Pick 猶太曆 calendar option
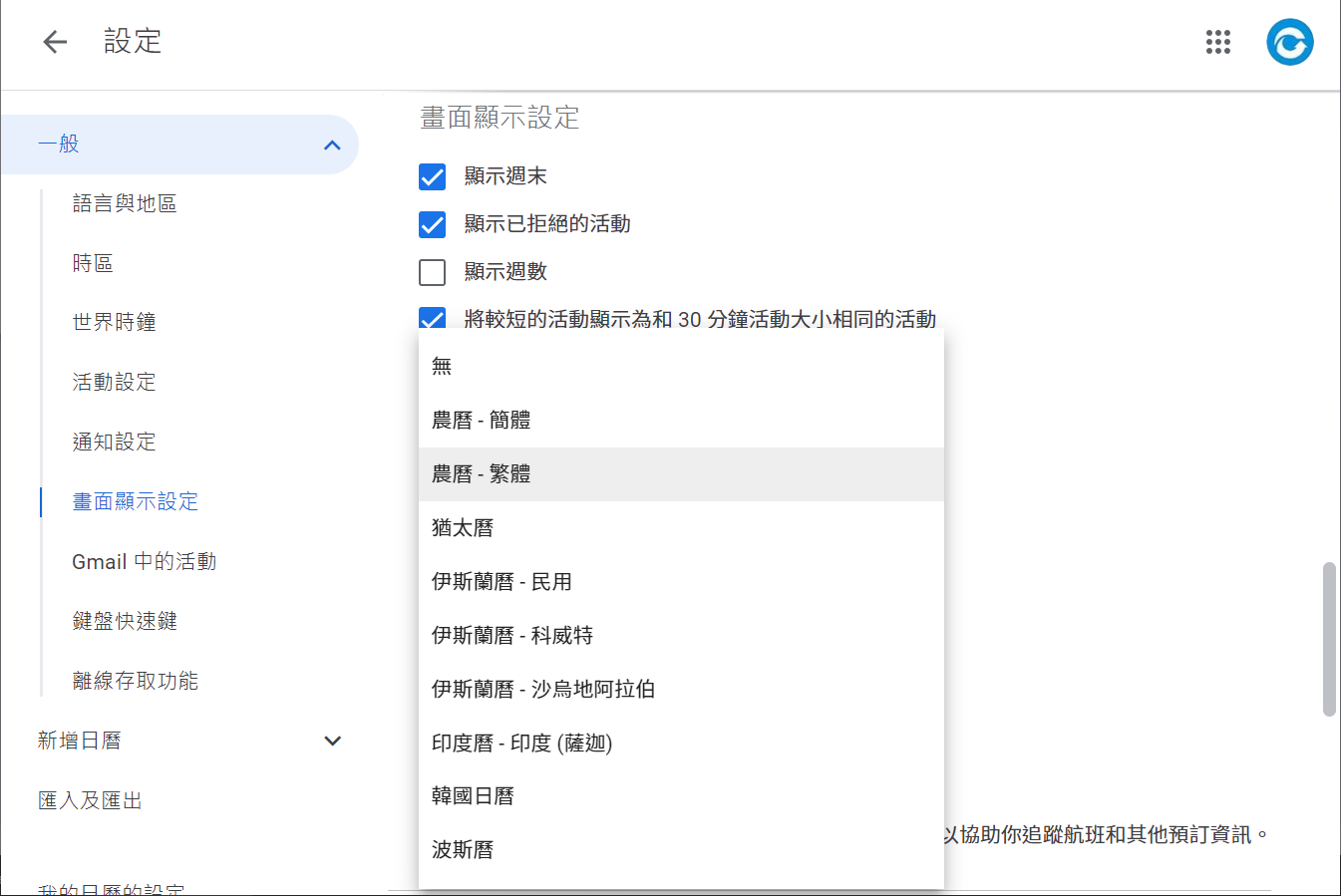This screenshot has height=896, width=1341. (x=463, y=527)
